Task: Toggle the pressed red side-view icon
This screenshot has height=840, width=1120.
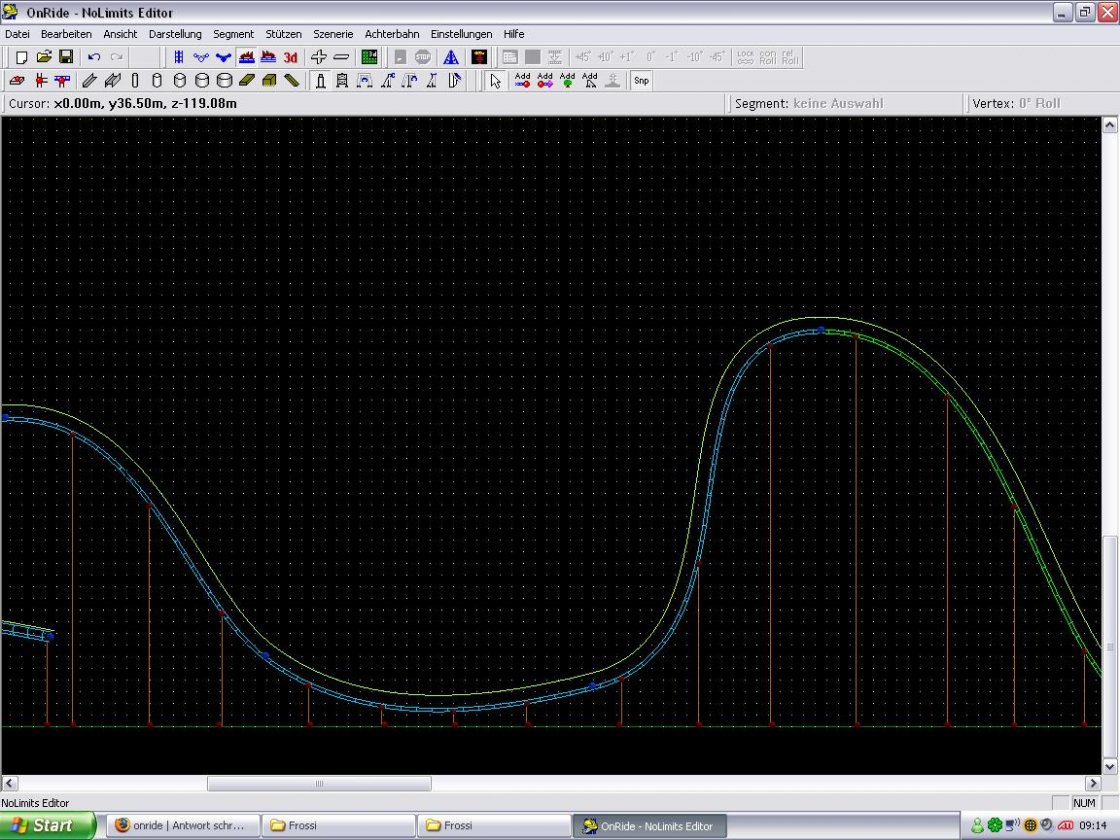Action: (x=246, y=57)
